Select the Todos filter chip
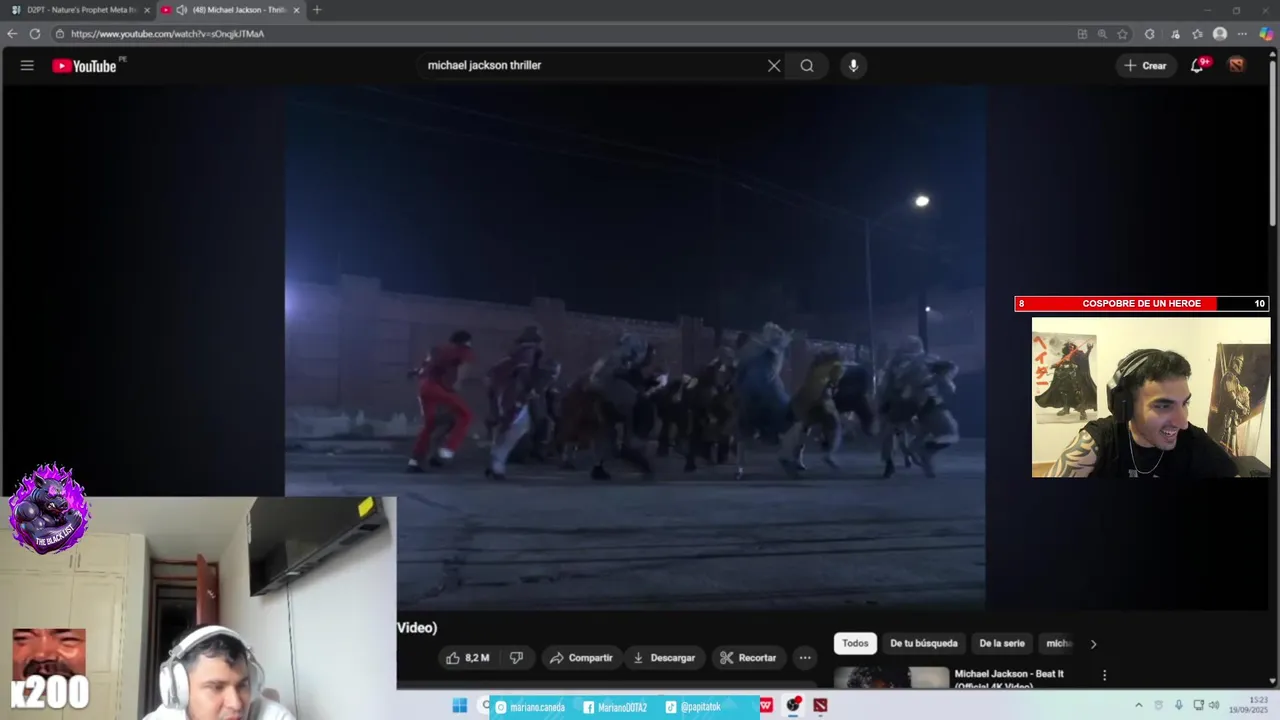The image size is (1280, 720). point(855,644)
